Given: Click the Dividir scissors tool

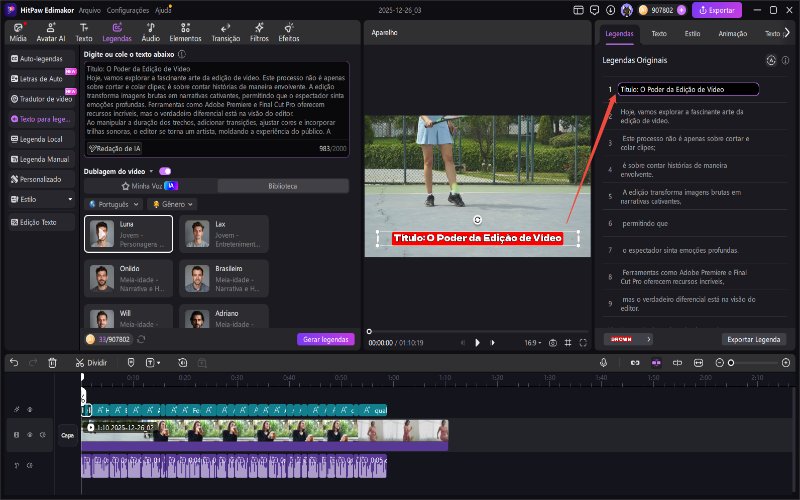Looking at the screenshot, I should click(x=91, y=363).
